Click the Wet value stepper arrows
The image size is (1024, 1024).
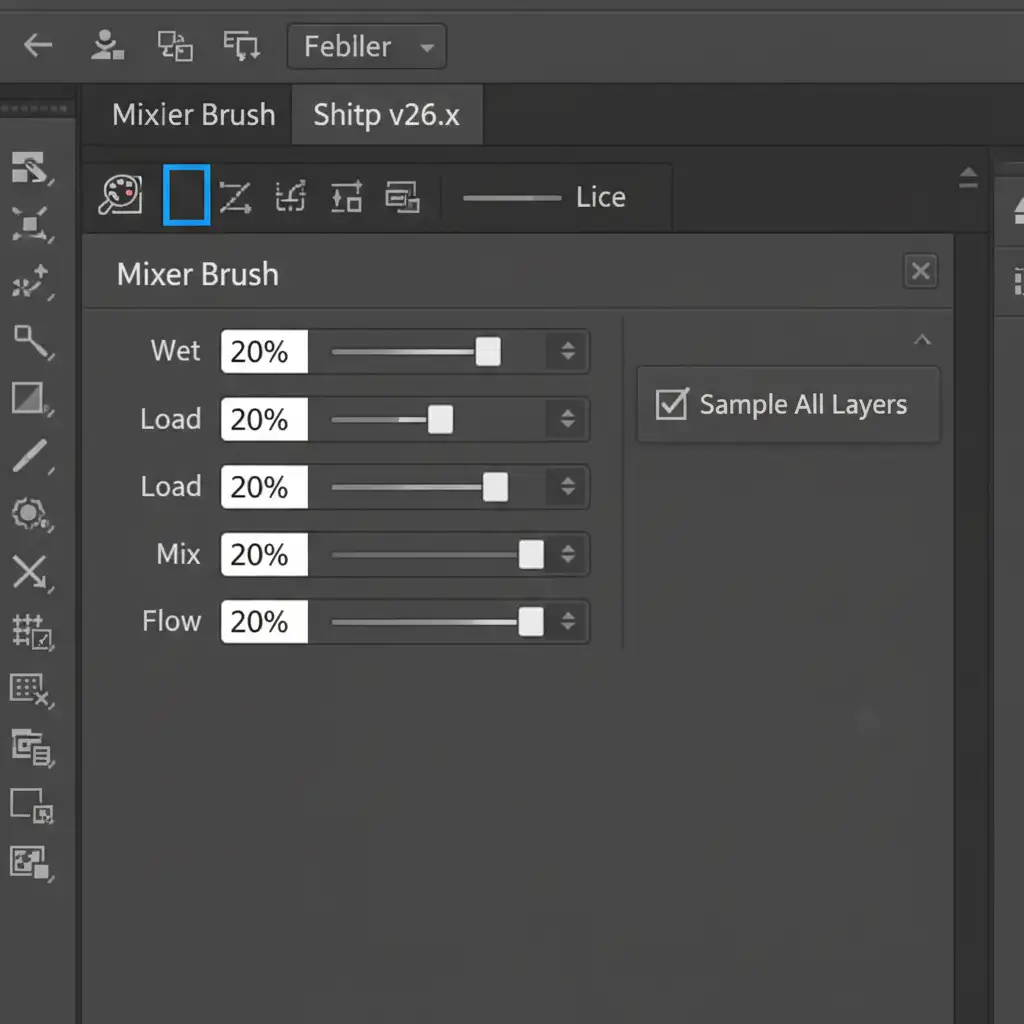567,352
